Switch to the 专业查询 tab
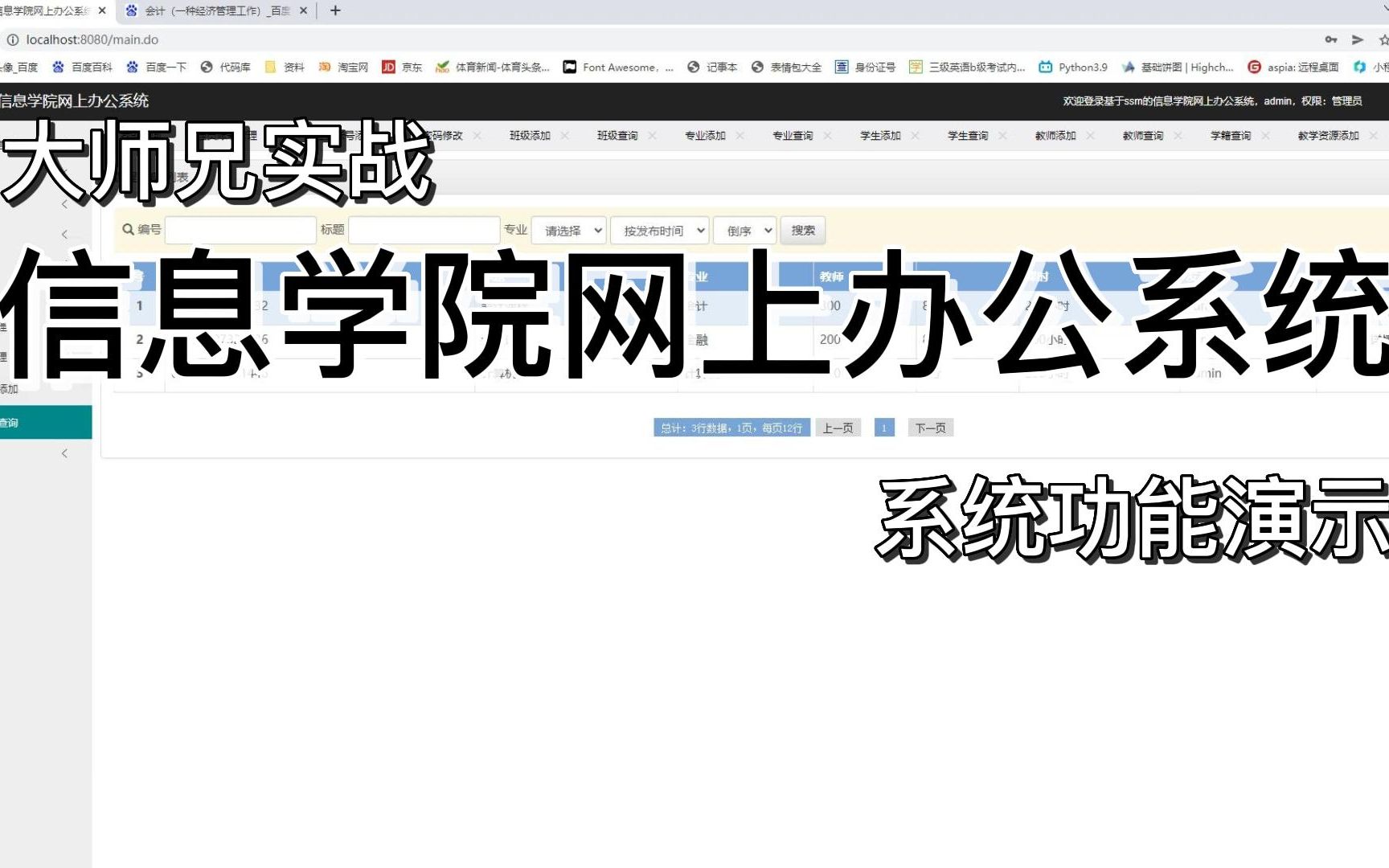This screenshot has width=1389, height=868. click(x=793, y=136)
